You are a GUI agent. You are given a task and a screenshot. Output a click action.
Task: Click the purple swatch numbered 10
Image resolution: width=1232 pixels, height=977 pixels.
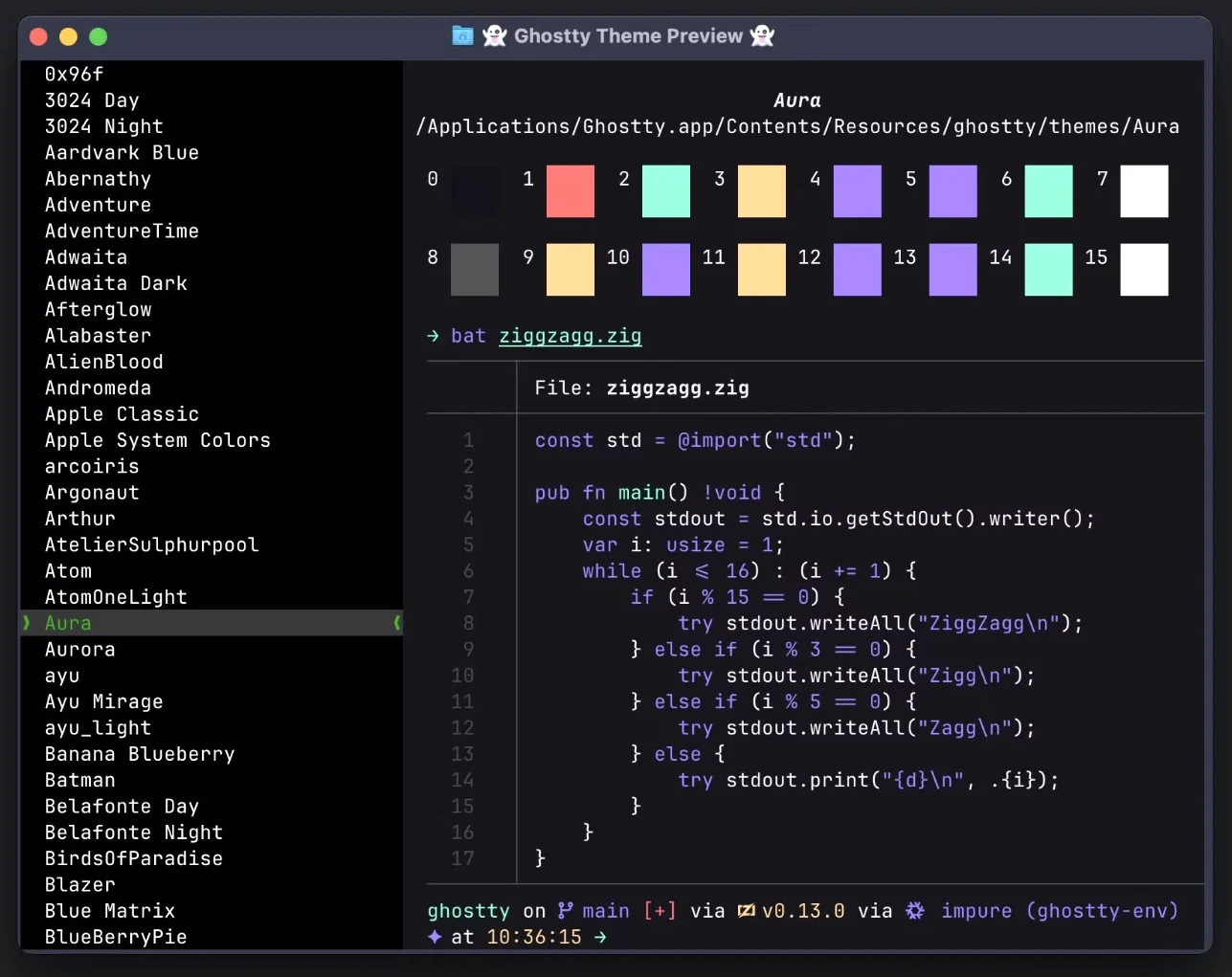pyautogui.click(x=666, y=270)
